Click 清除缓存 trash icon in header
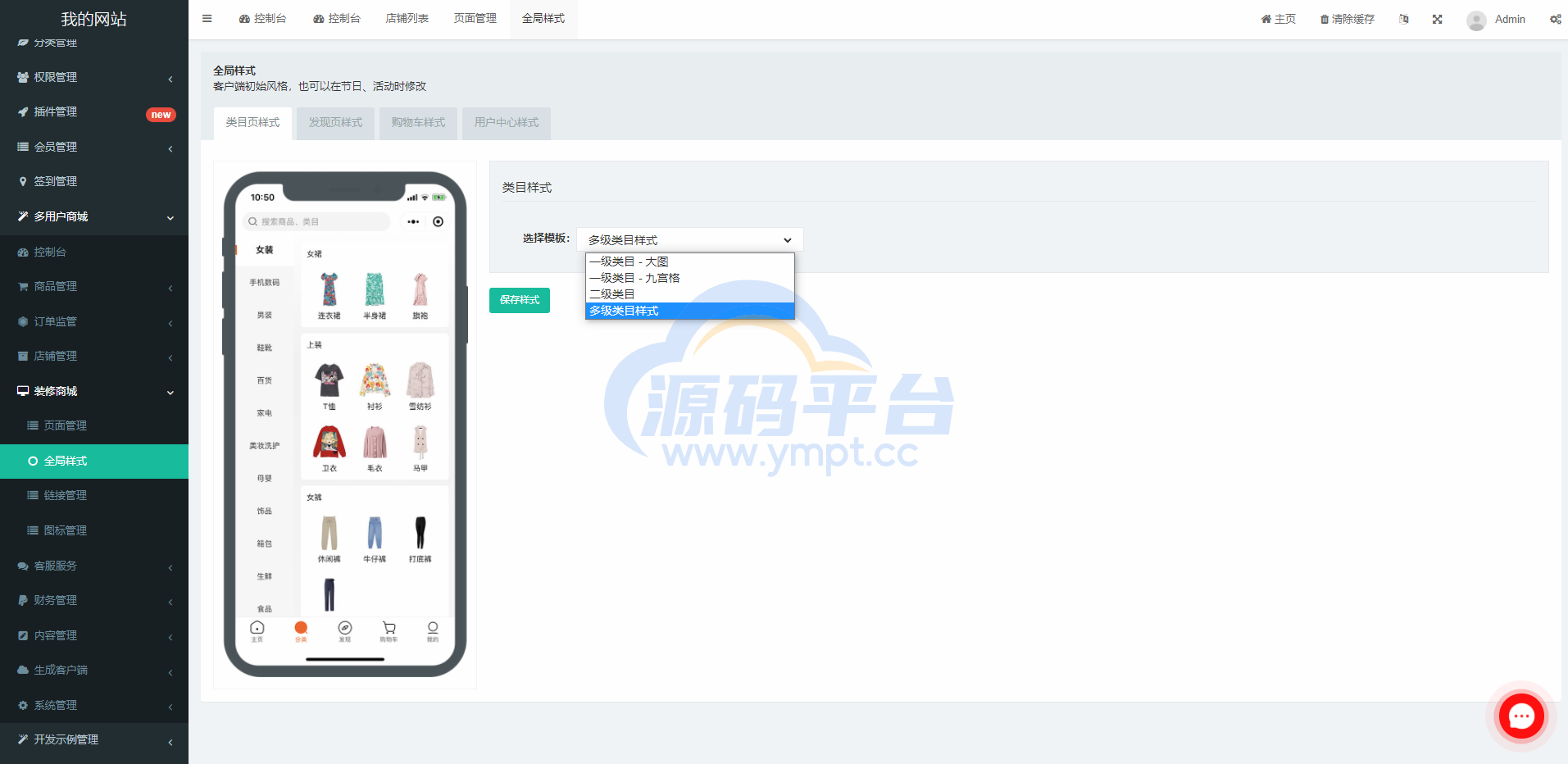This screenshot has height=764, width=1568. (x=1347, y=19)
